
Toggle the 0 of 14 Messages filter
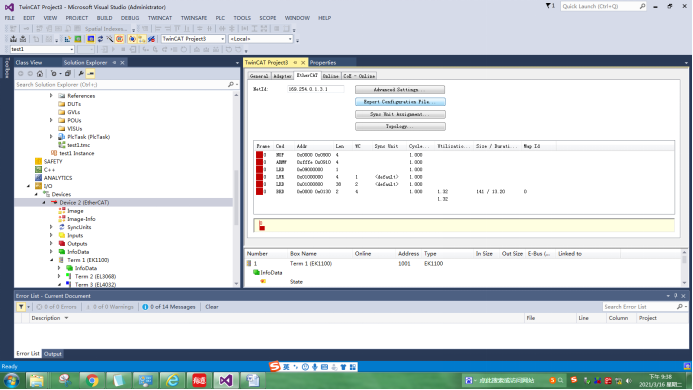[168, 306]
